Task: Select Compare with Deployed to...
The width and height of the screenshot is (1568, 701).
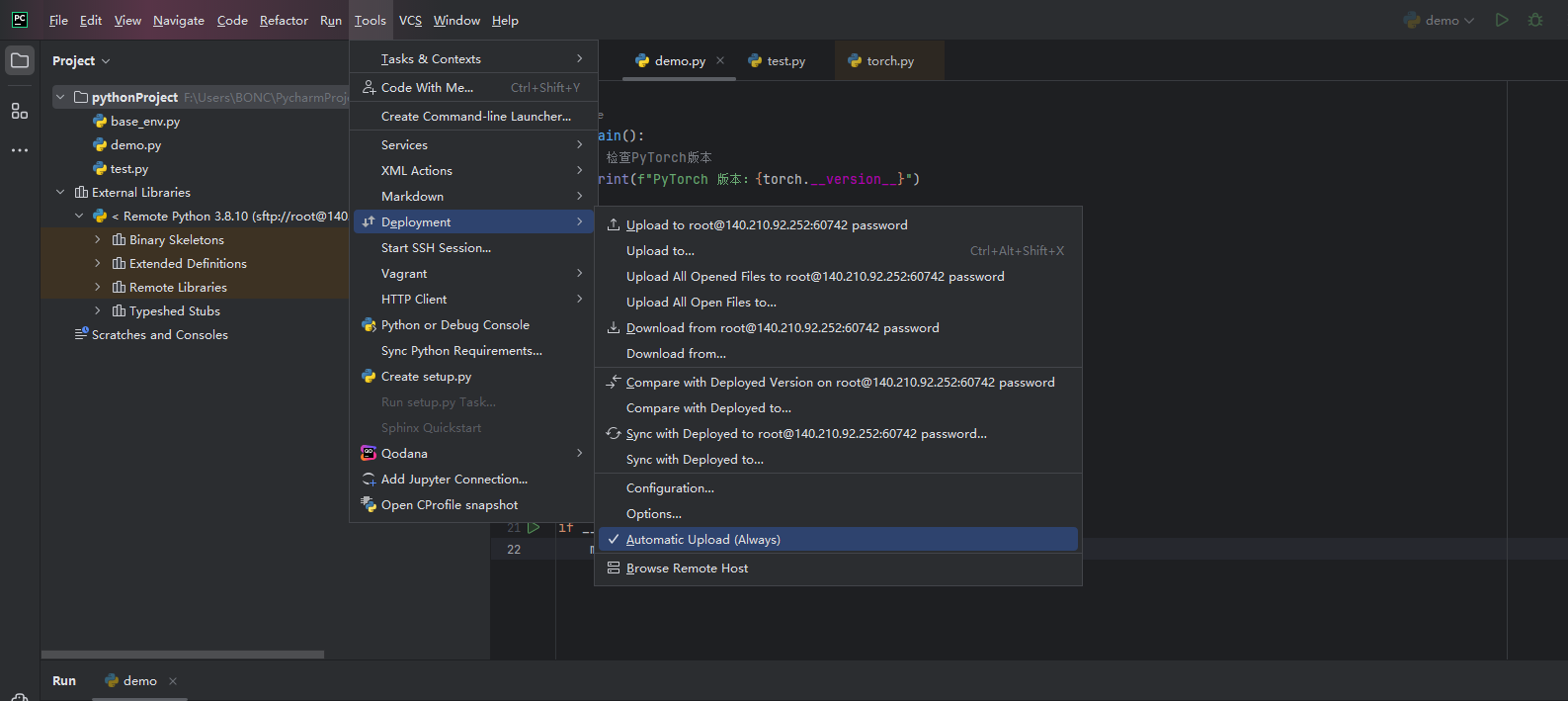Action: [x=838, y=407]
